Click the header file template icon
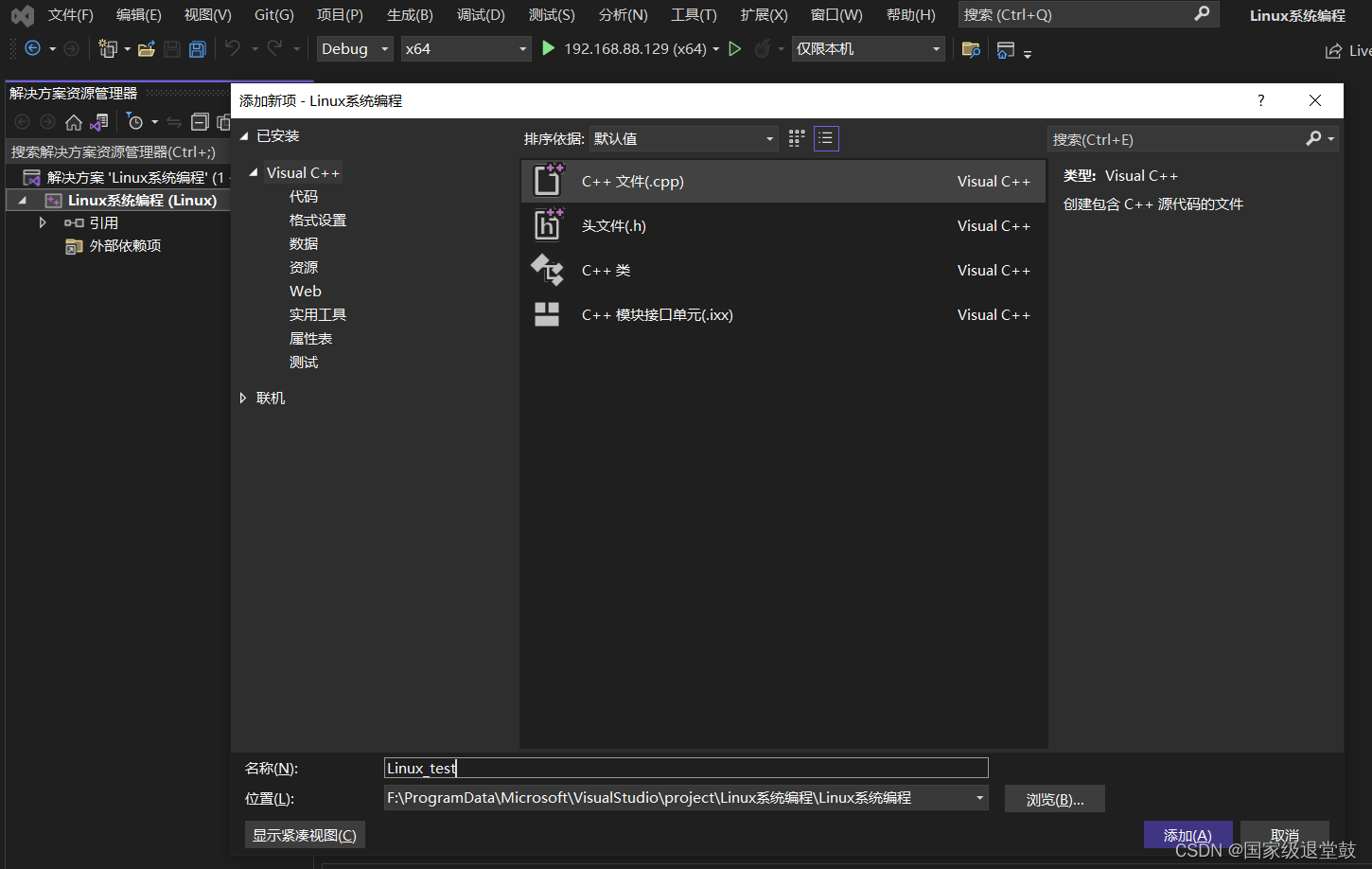 [548, 225]
